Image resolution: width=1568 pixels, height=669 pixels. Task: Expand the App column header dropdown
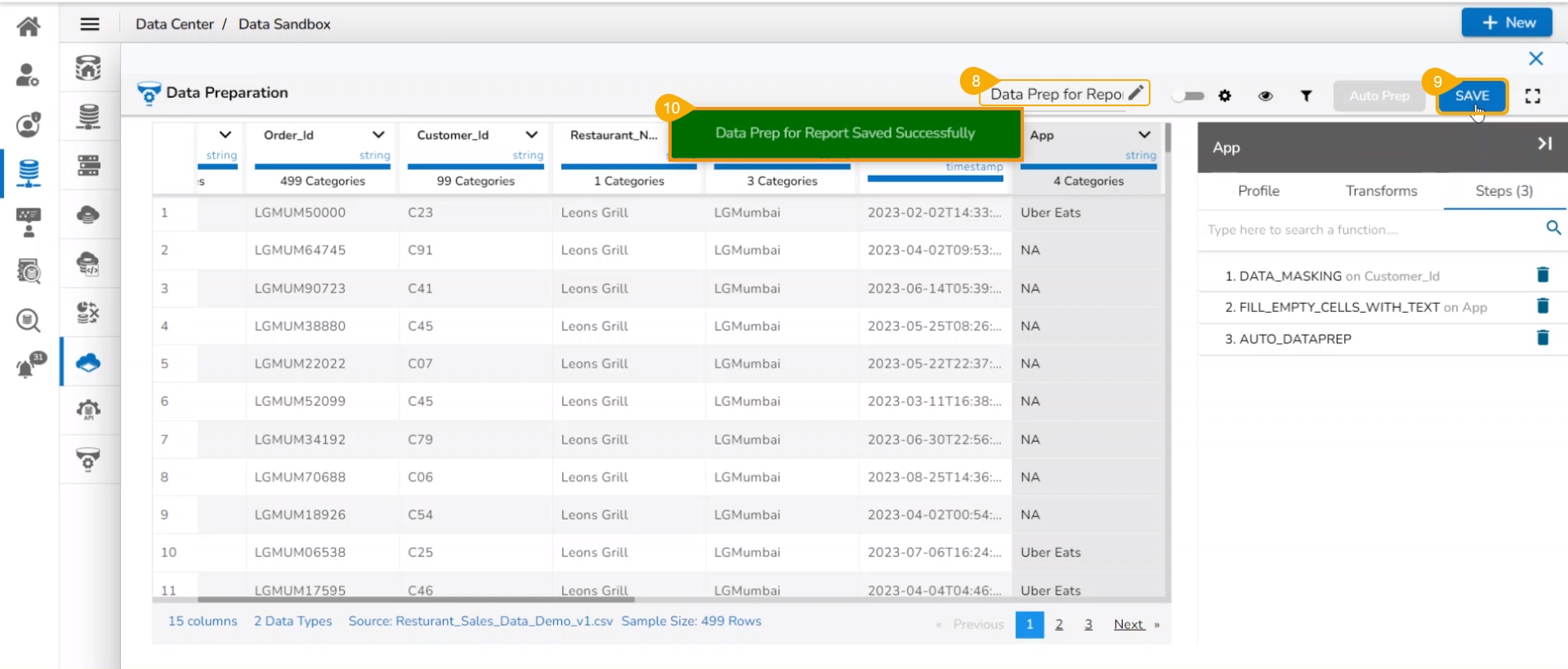tap(1144, 135)
